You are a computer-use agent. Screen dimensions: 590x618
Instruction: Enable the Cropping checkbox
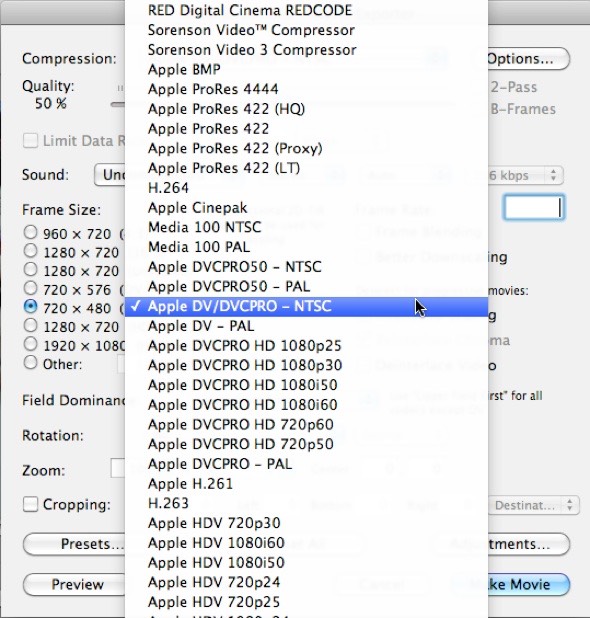30,504
